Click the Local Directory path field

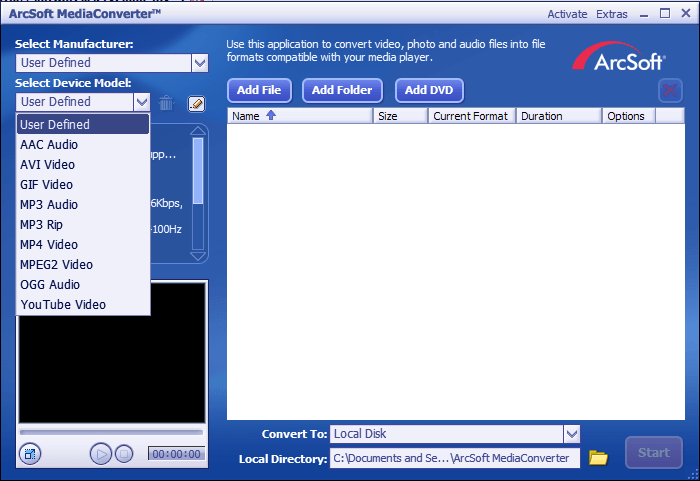455,458
